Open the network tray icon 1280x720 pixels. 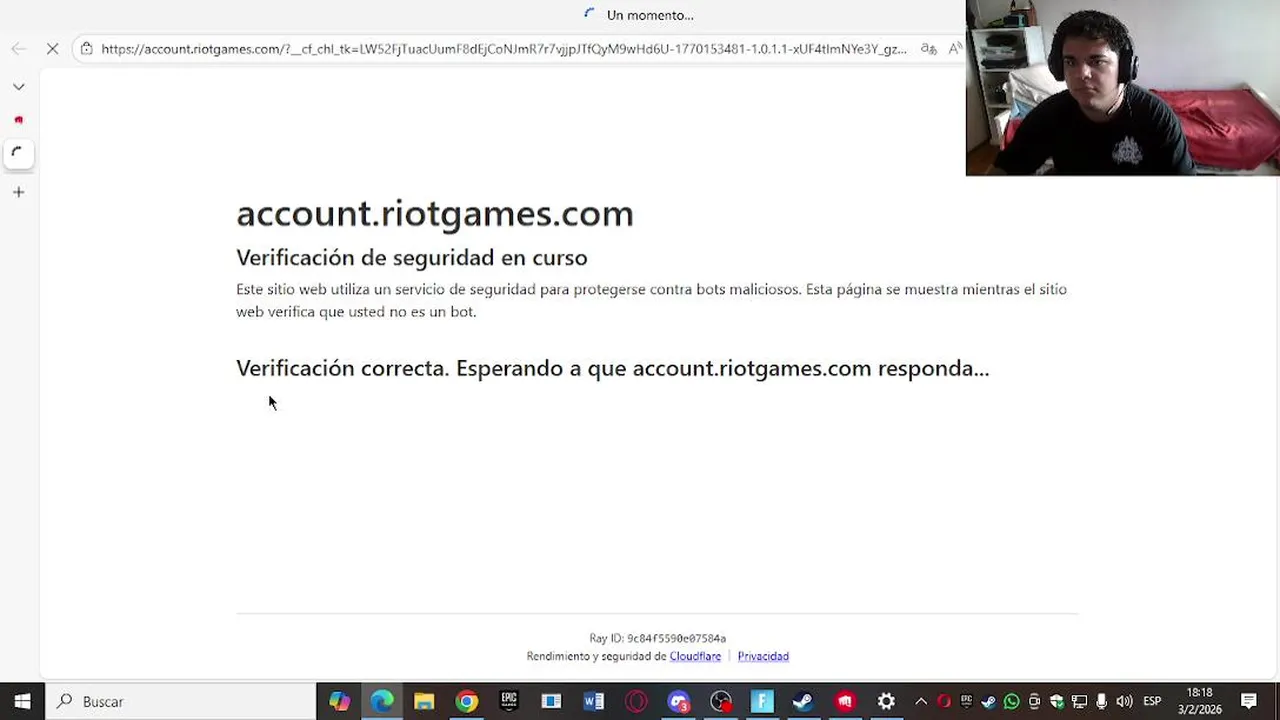[x=1079, y=701]
